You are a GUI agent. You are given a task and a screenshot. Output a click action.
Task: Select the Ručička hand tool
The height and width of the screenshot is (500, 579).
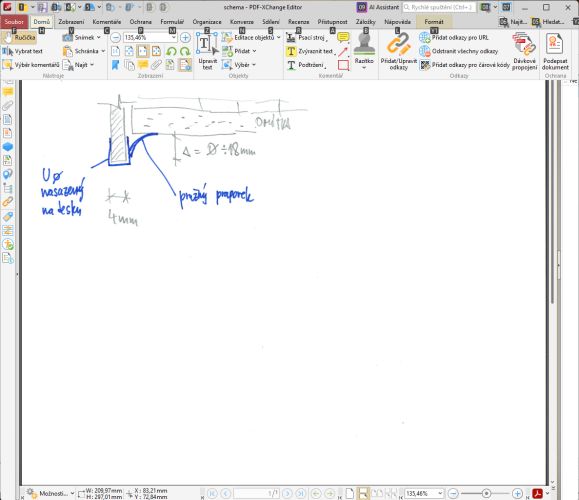coord(19,38)
